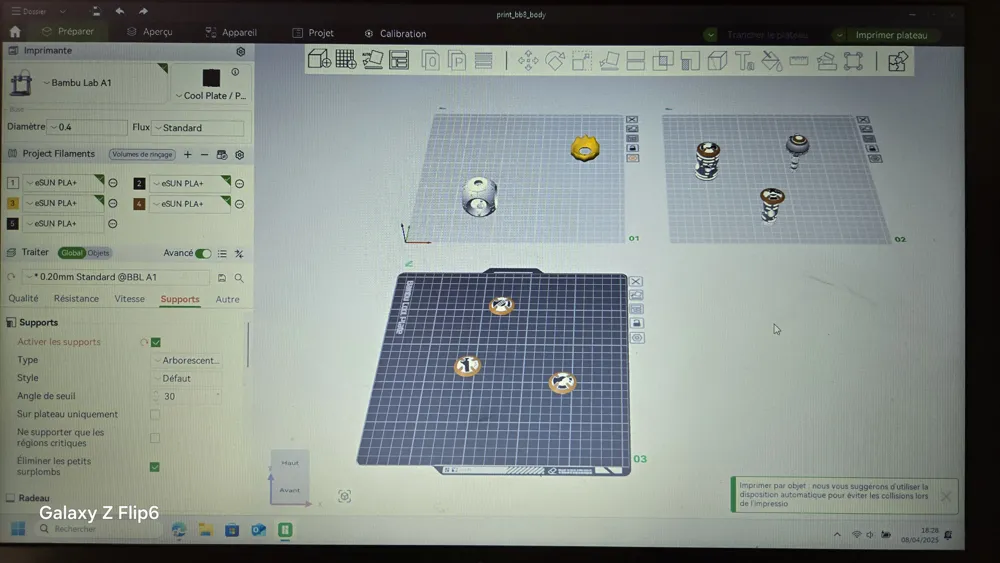The width and height of the screenshot is (1000, 563).
Task: Click the Add plate grid icon
Action: click(x=346, y=60)
